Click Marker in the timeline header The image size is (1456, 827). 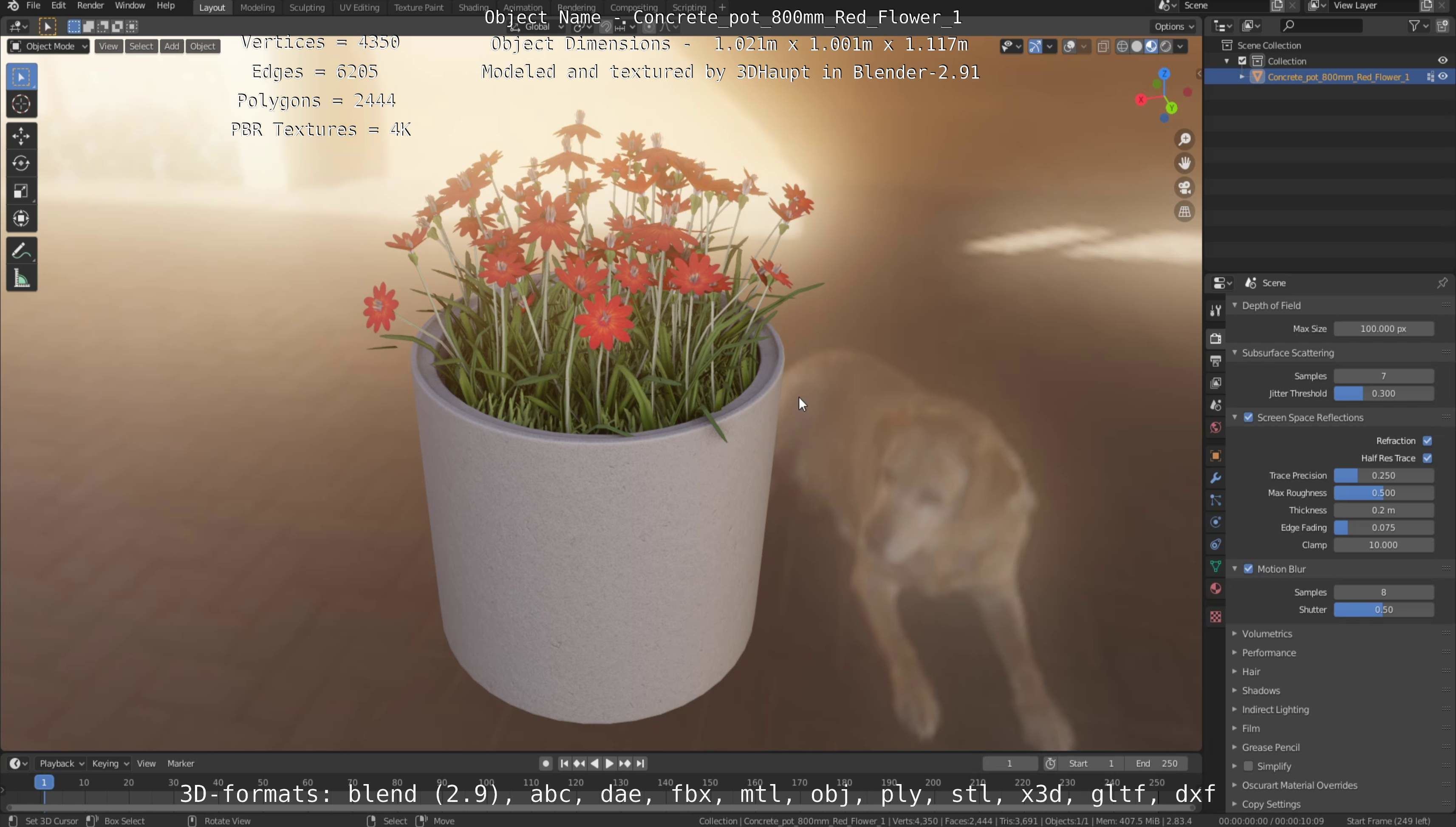(181, 763)
